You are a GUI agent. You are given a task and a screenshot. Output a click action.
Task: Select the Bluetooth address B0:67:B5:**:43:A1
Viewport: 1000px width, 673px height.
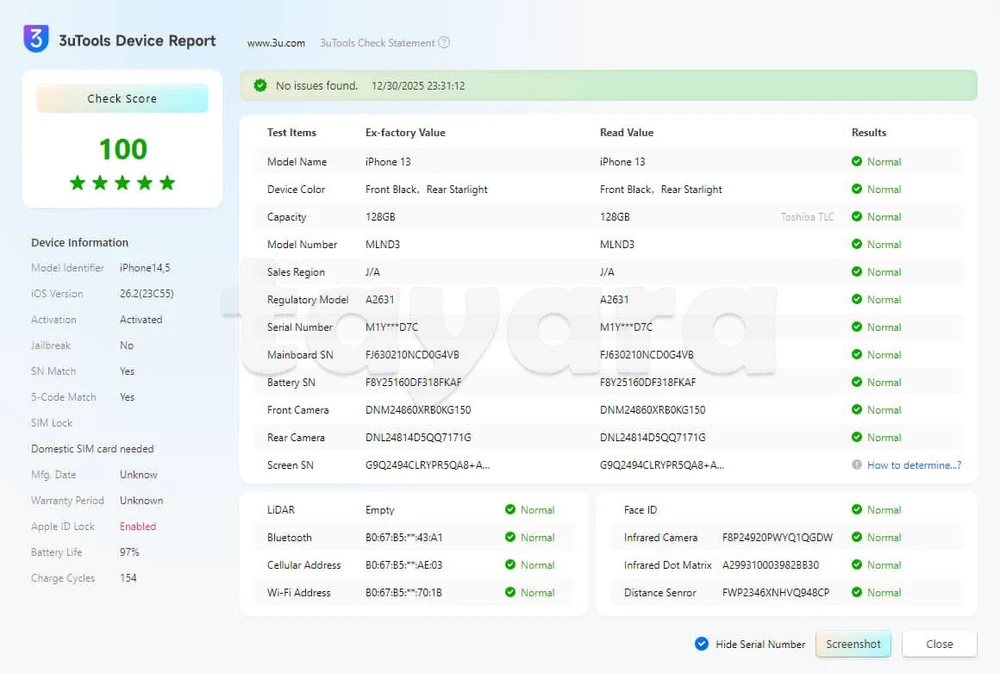(x=404, y=537)
